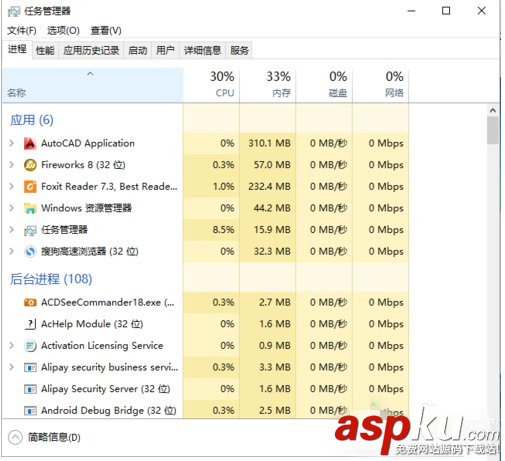Click the 任务管理器 process row icon
Screen dimensions: 505x461
tap(30, 230)
